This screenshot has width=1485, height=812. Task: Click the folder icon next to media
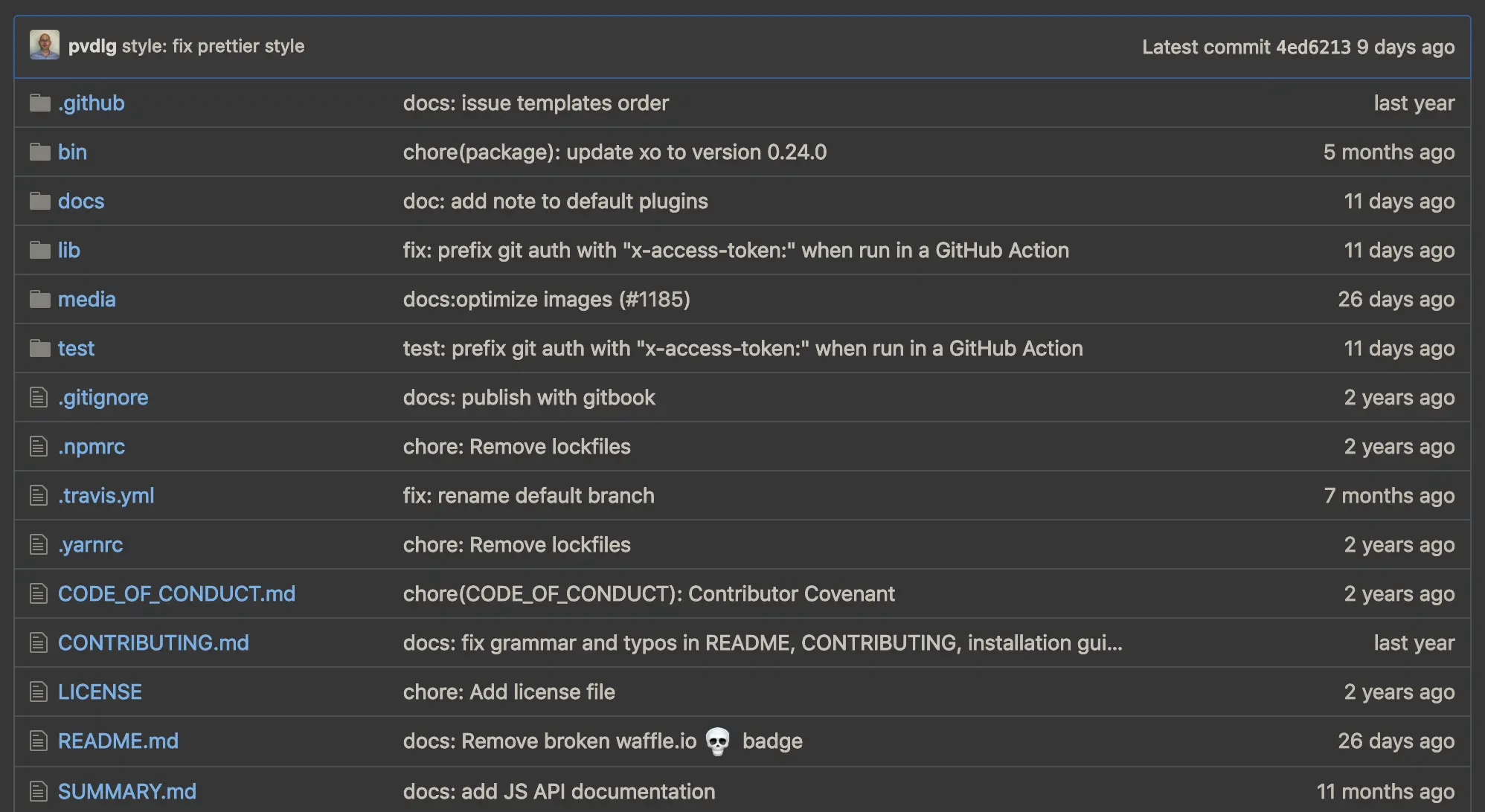click(x=39, y=299)
